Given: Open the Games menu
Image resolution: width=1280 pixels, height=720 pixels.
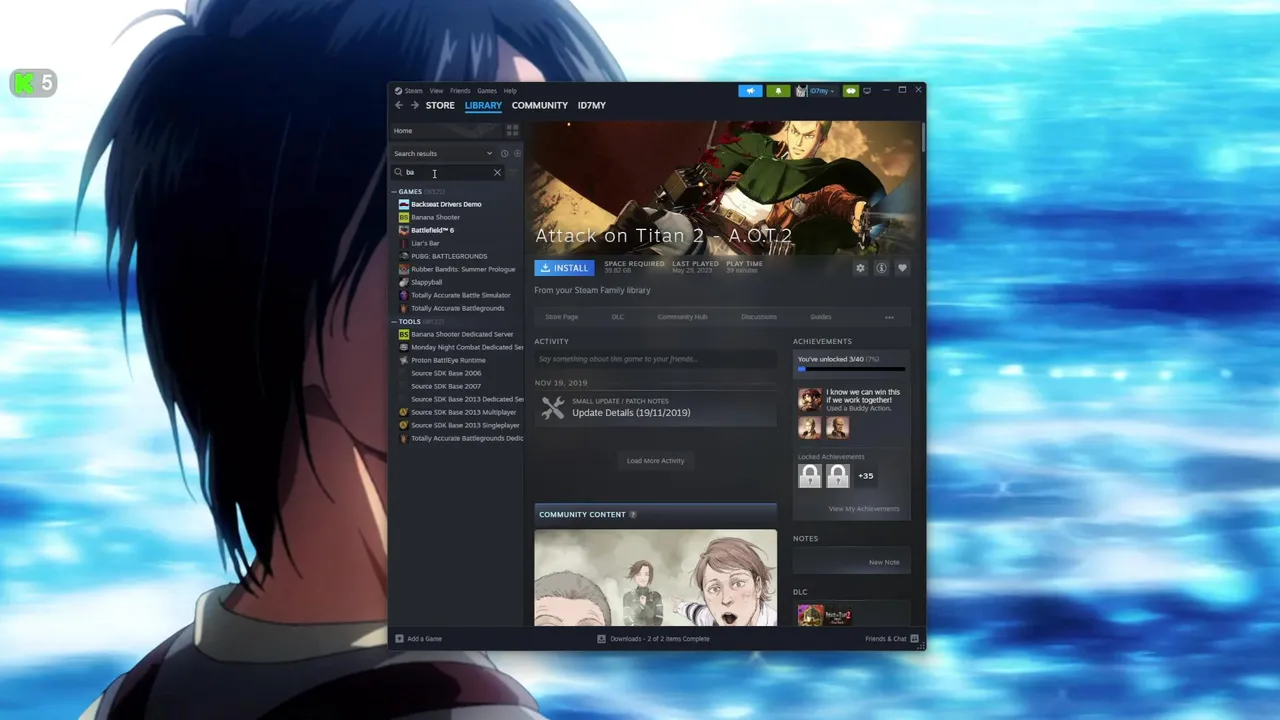Looking at the screenshot, I should click(487, 91).
